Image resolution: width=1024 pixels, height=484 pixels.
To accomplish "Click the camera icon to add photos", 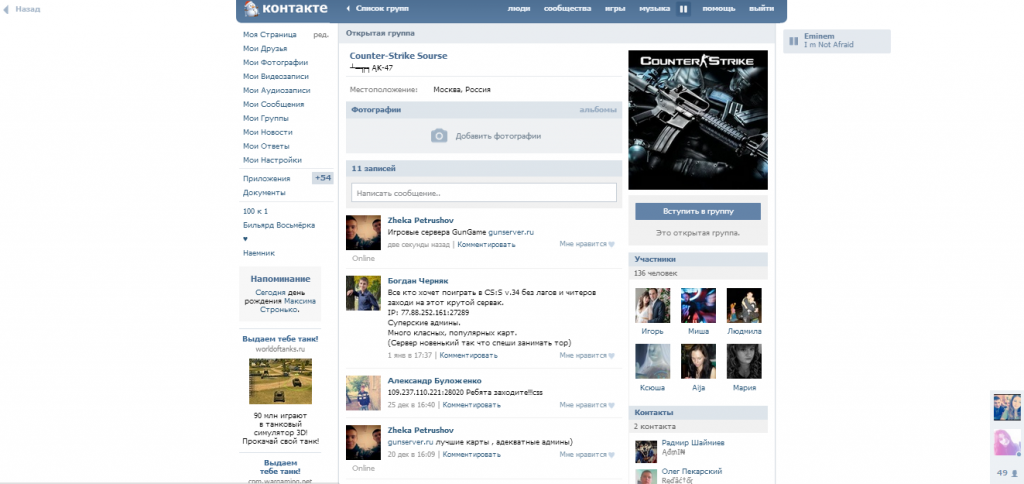I will (x=439, y=136).
